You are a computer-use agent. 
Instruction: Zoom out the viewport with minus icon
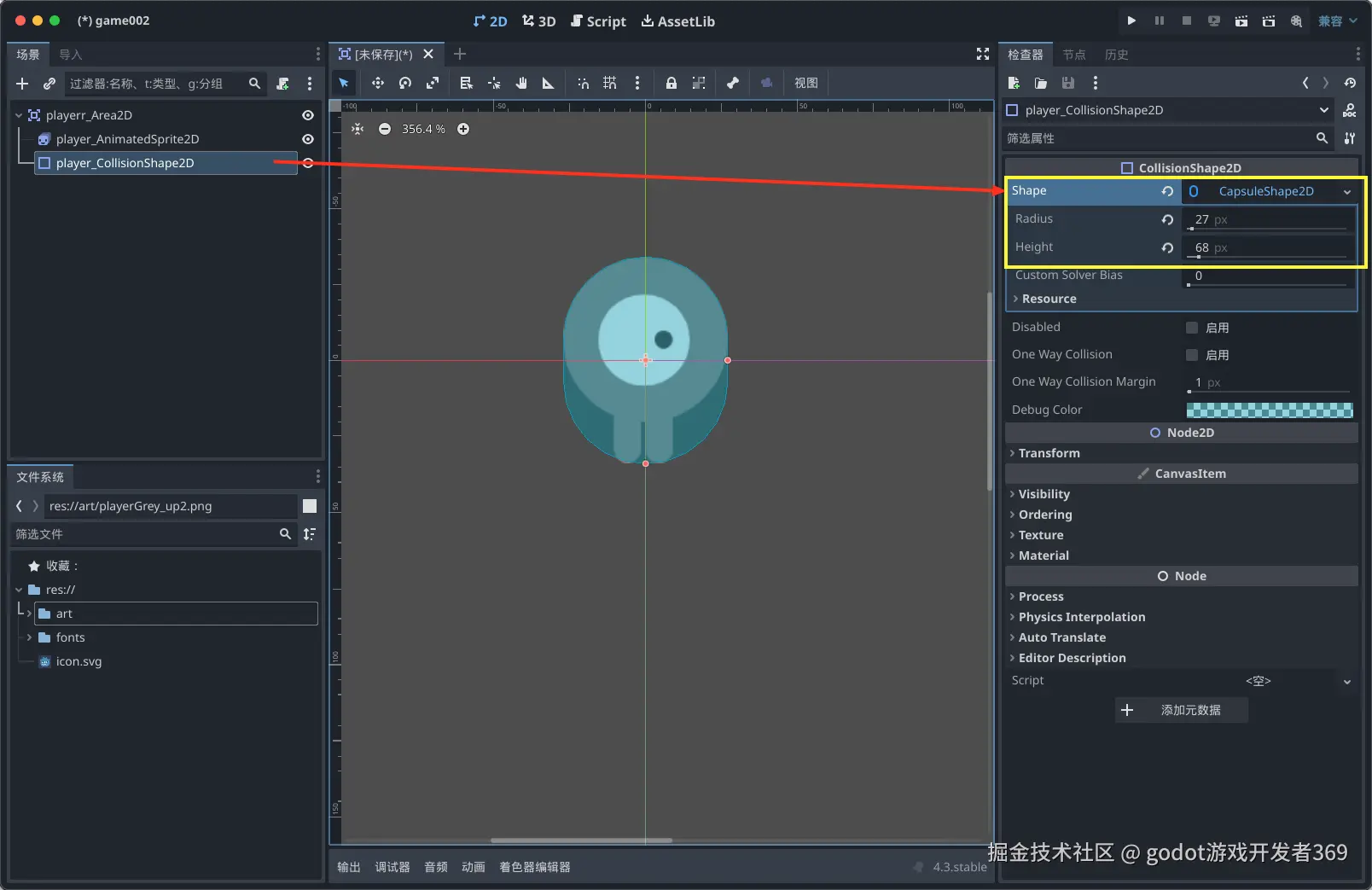pos(385,129)
